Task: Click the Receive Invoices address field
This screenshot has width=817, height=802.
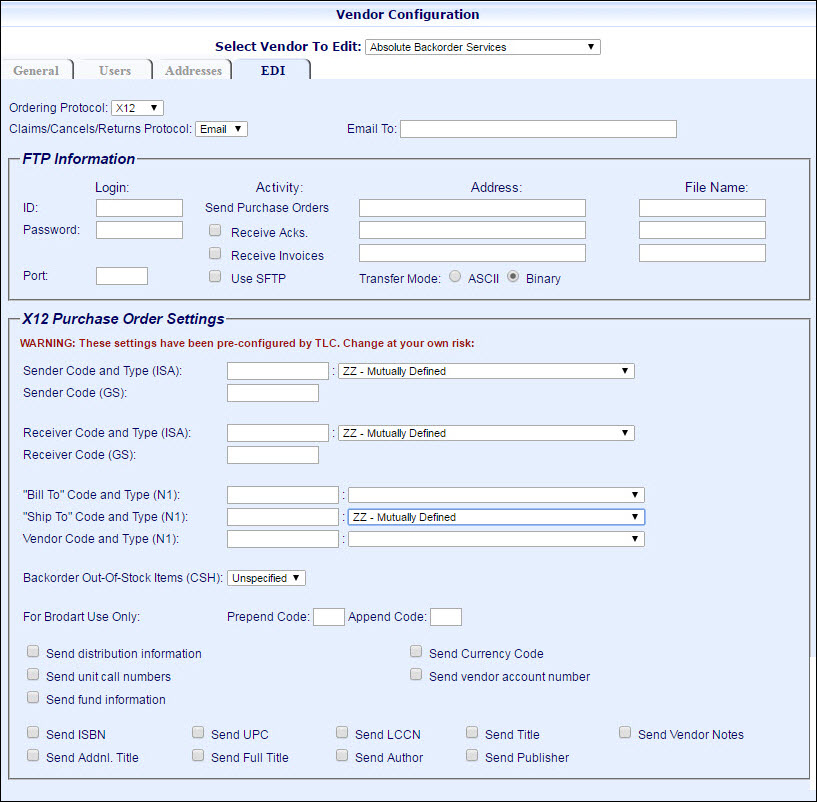Action: click(x=472, y=253)
